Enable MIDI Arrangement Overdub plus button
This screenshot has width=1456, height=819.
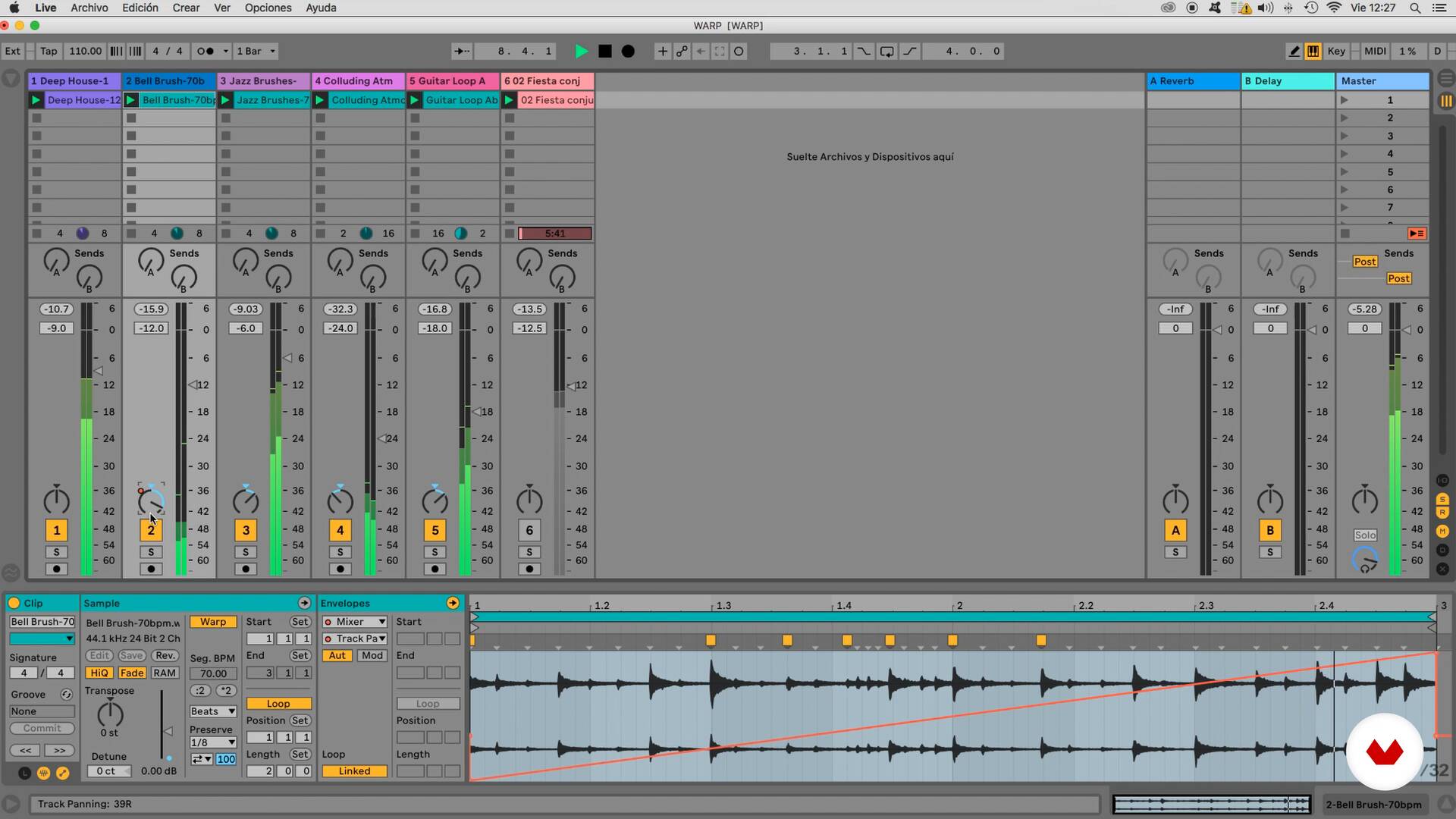pos(663,51)
